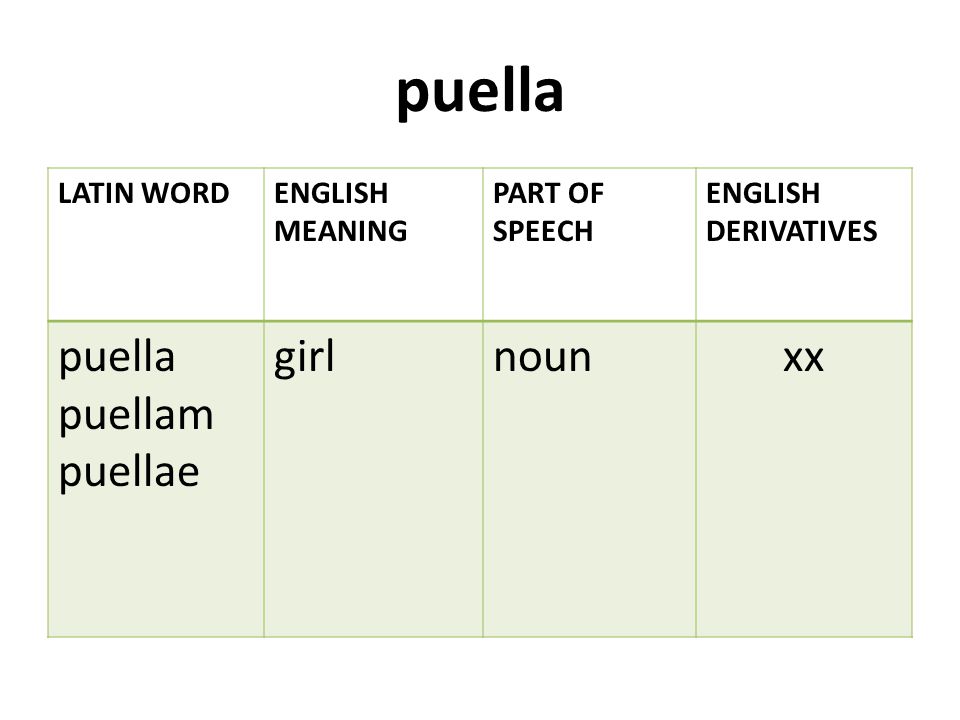Click the word "DERIVATIVES" in the header

pos(792,231)
